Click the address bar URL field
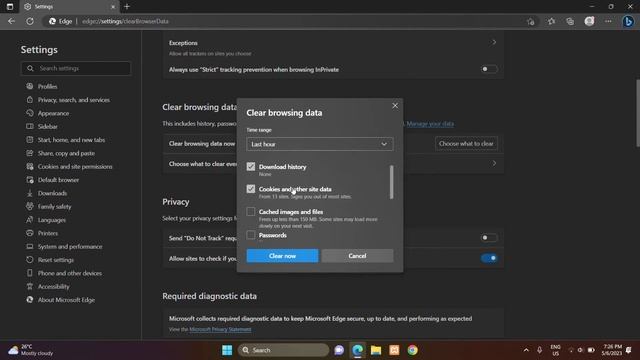640x360 pixels. pyautogui.click(x=286, y=21)
